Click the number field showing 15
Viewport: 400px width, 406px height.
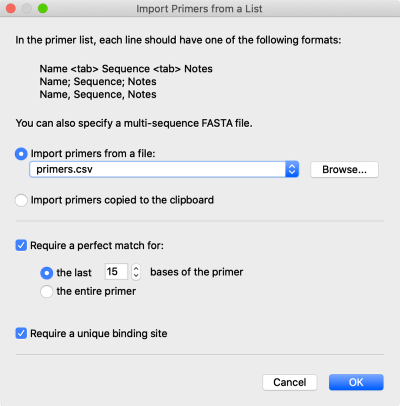(116, 272)
